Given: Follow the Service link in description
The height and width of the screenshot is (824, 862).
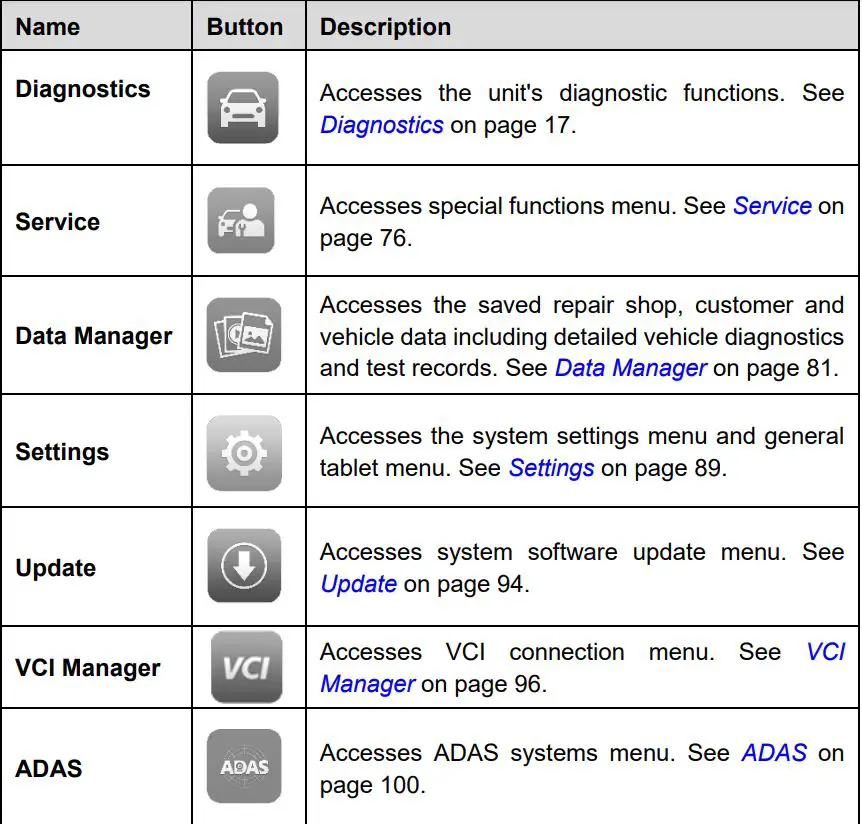Looking at the screenshot, I should coord(772,206).
